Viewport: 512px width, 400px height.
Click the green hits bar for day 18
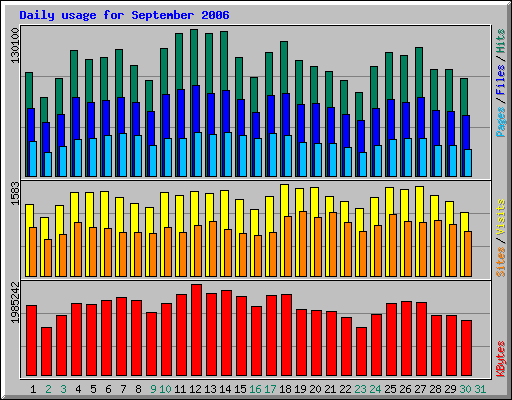point(284,67)
